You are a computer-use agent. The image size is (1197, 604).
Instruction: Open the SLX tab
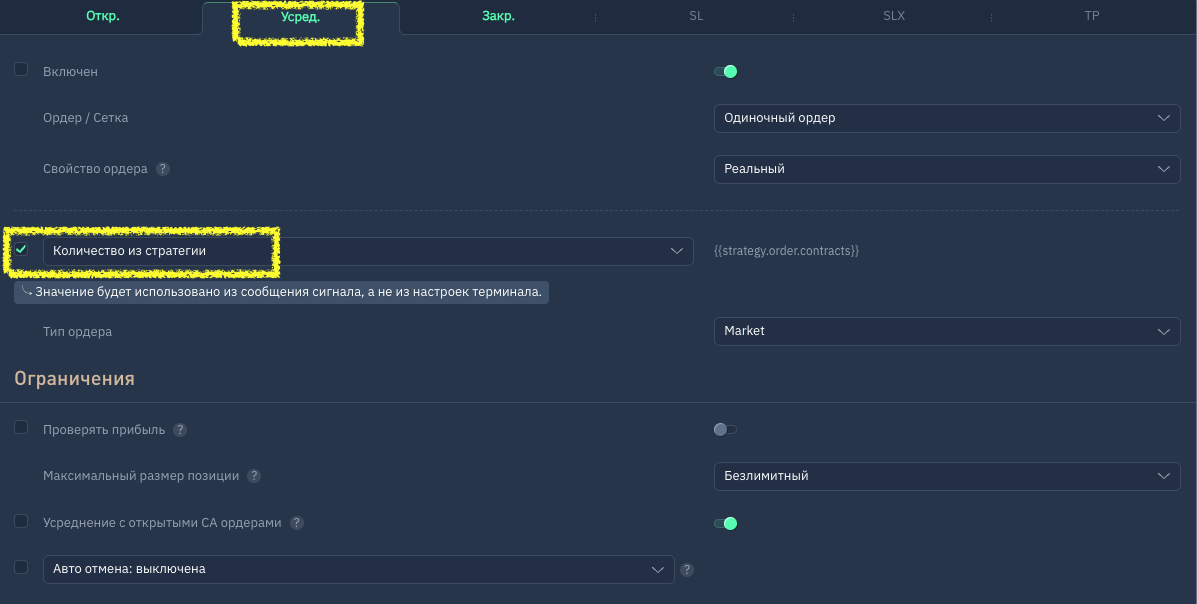pos(893,17)
